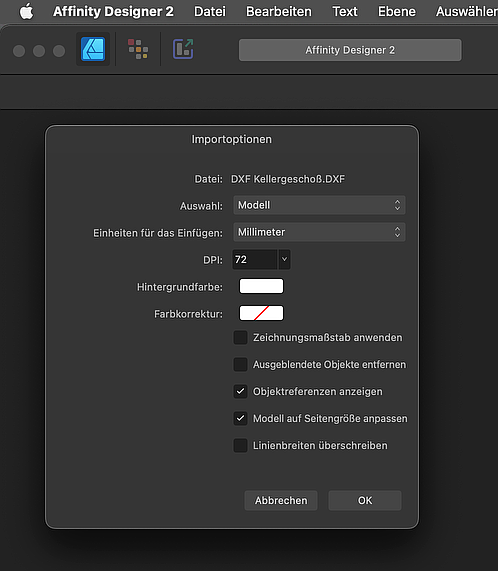Confirm import with OK button
The height and width of the screenshot is (571, 498).
point(365,500)
